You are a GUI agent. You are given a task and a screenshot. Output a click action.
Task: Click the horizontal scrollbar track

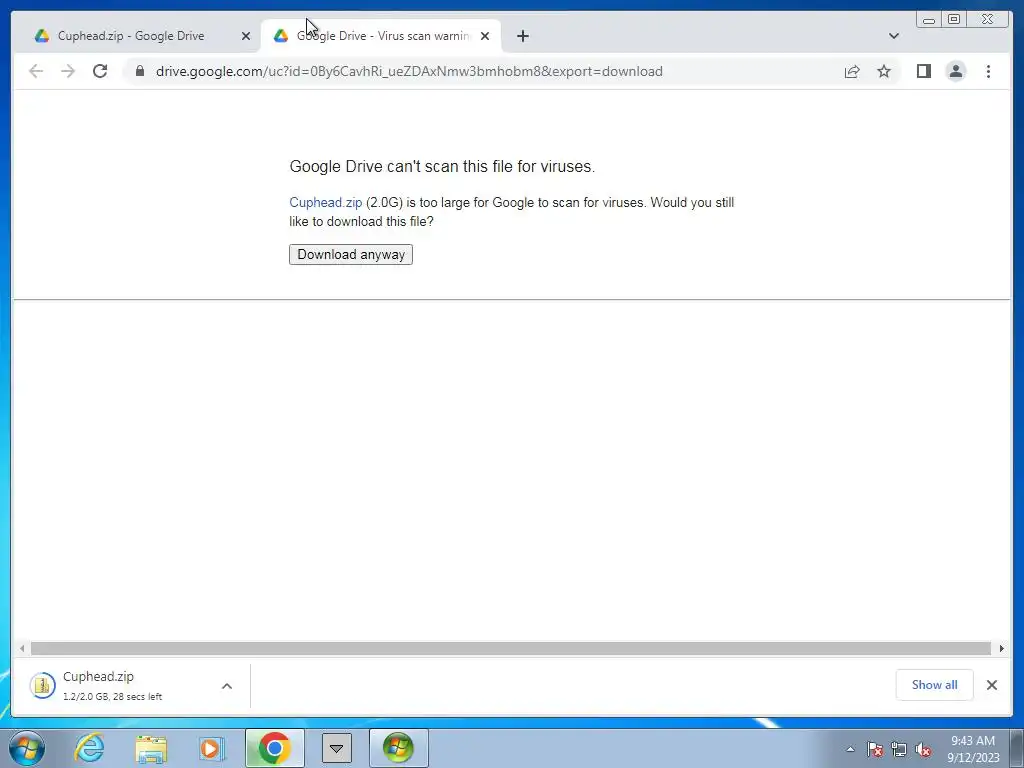pyautogui.click(x=511, y=648)
